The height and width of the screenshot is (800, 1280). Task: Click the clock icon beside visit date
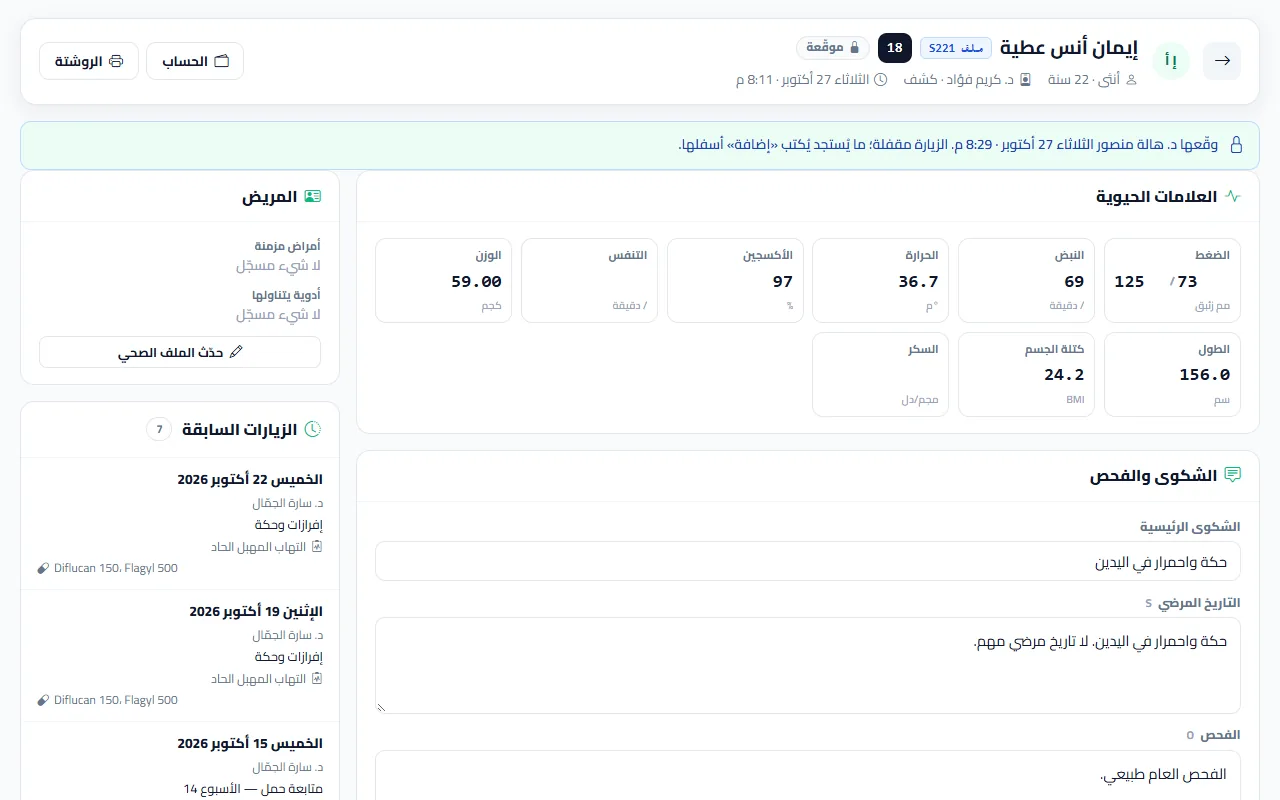(x=881, y=79)
